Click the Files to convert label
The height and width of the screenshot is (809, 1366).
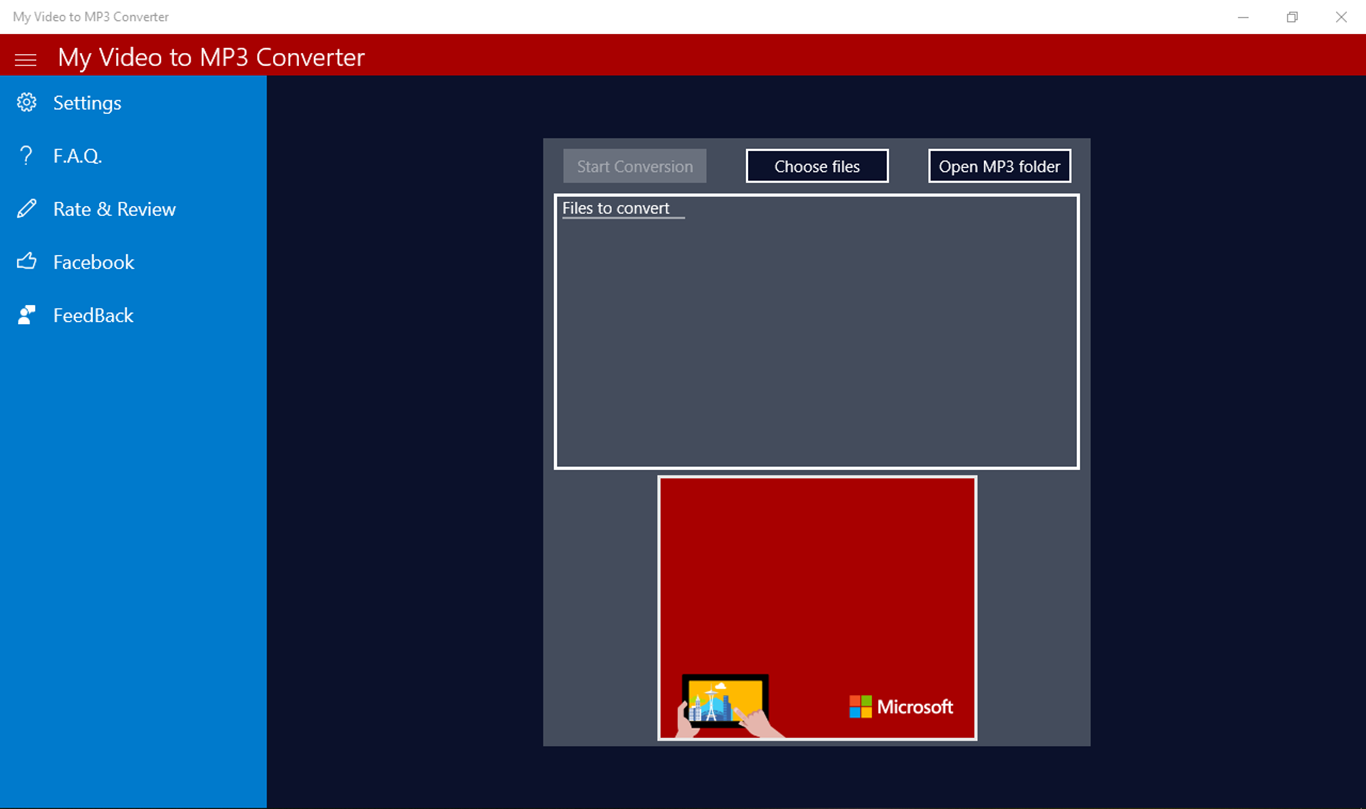pos(616,208)
